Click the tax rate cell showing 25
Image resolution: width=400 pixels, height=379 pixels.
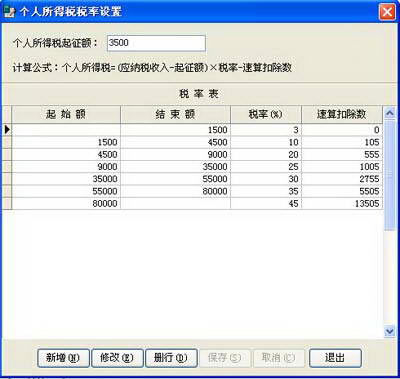click(x=266, y=167)
